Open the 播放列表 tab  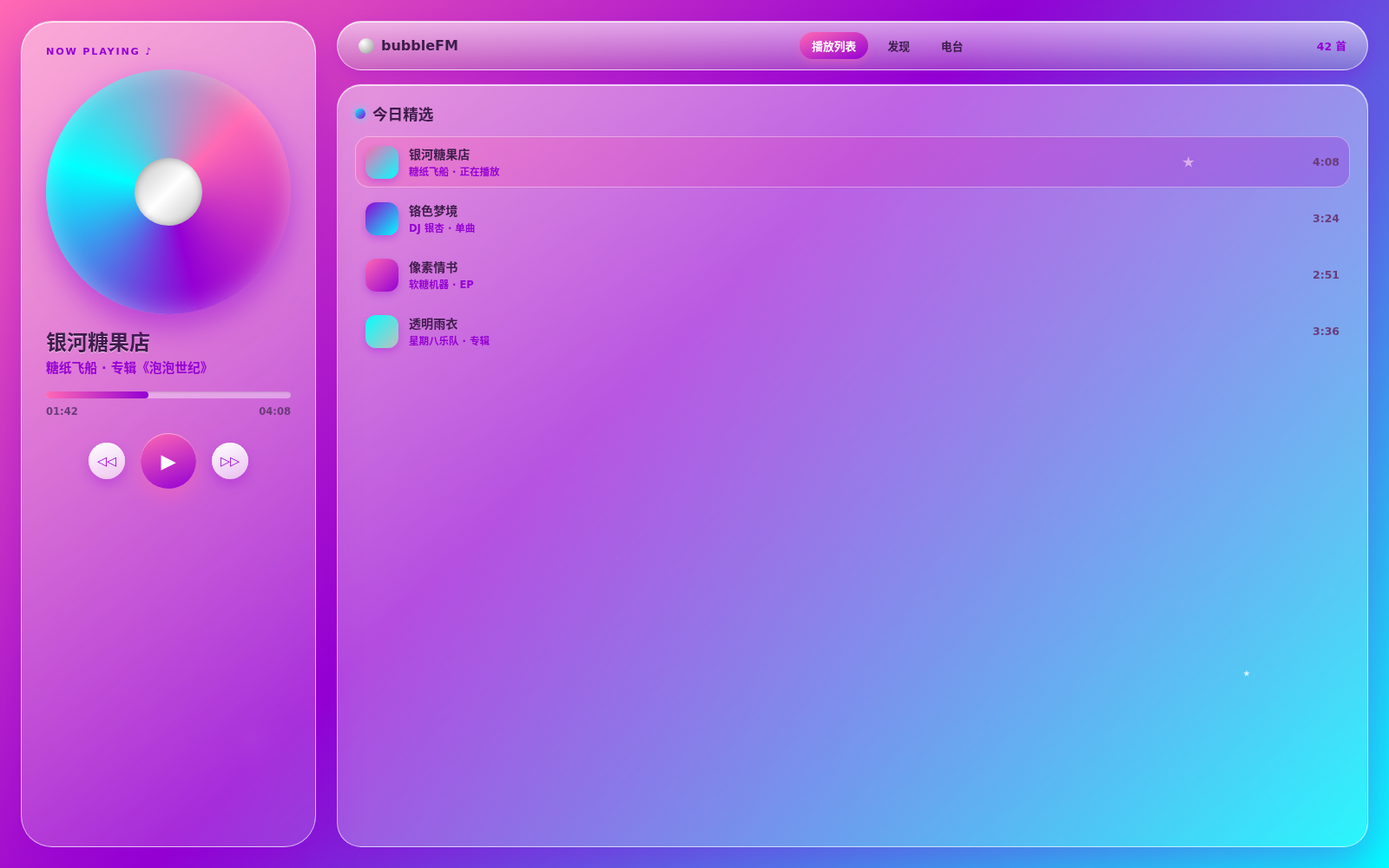tap(833, 46)
